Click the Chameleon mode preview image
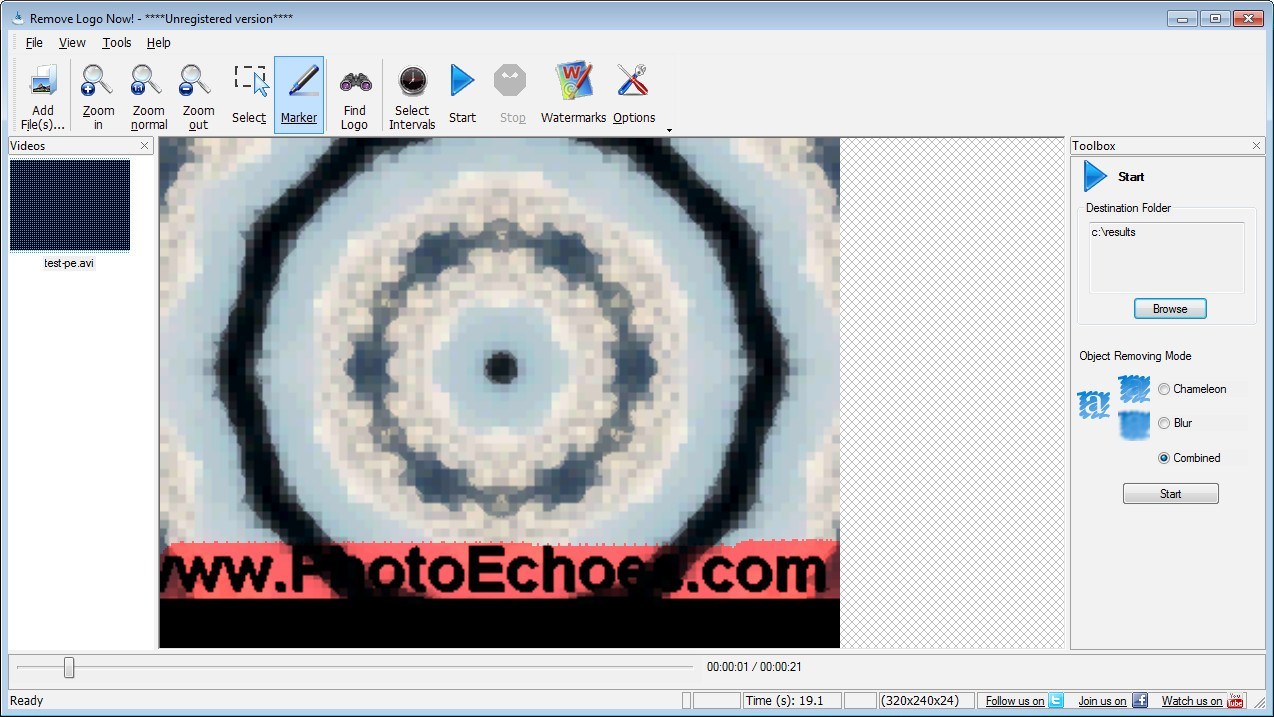This screenshot has width=1274, height=717. [1134, 390]
